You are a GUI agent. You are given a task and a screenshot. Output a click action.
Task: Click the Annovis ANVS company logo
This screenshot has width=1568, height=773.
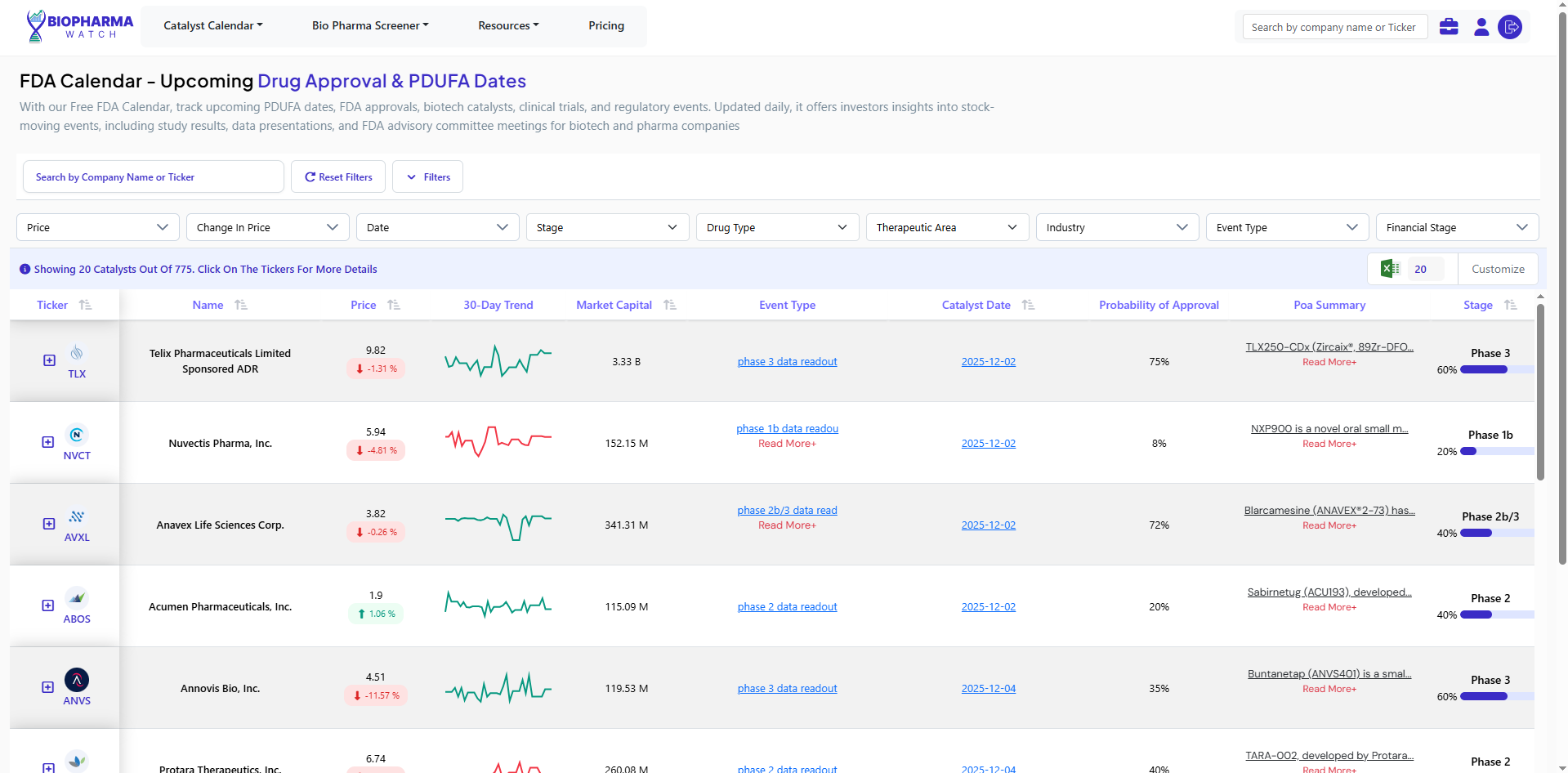pos(77,680)
